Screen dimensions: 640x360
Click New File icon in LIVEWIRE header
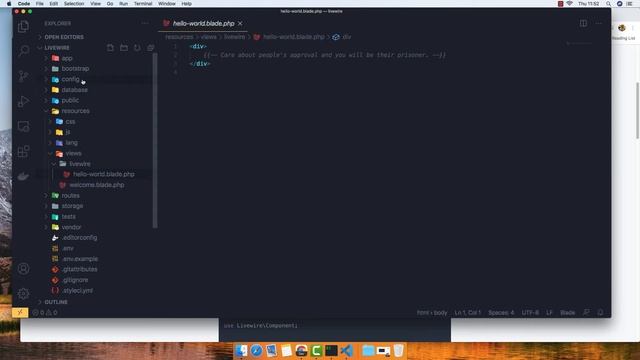110,48
